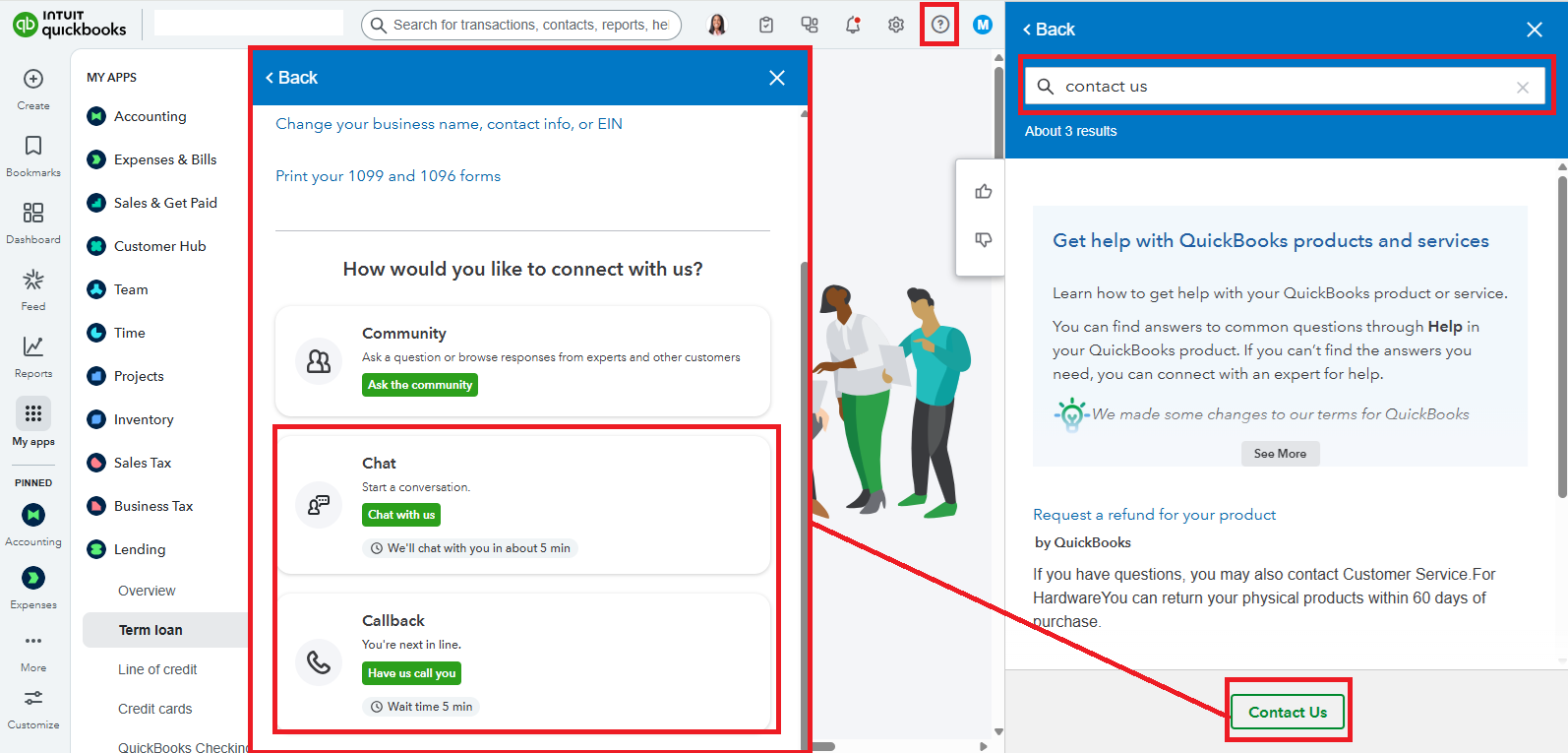Image resolution: width=1568 pixels, height=753 pixels.
Task: Select Credit cards under Lending
Action: [155, 709]
